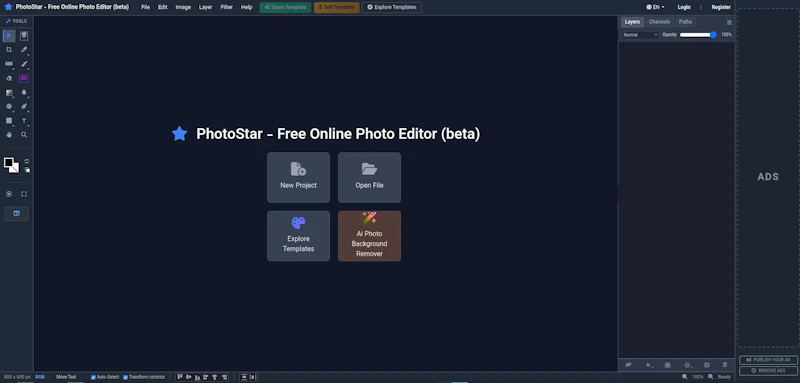Image resolution: width=800 pixels, height=383 pixels.
Task: Toggle the Auto-Select checkbox
Action: 93,377
